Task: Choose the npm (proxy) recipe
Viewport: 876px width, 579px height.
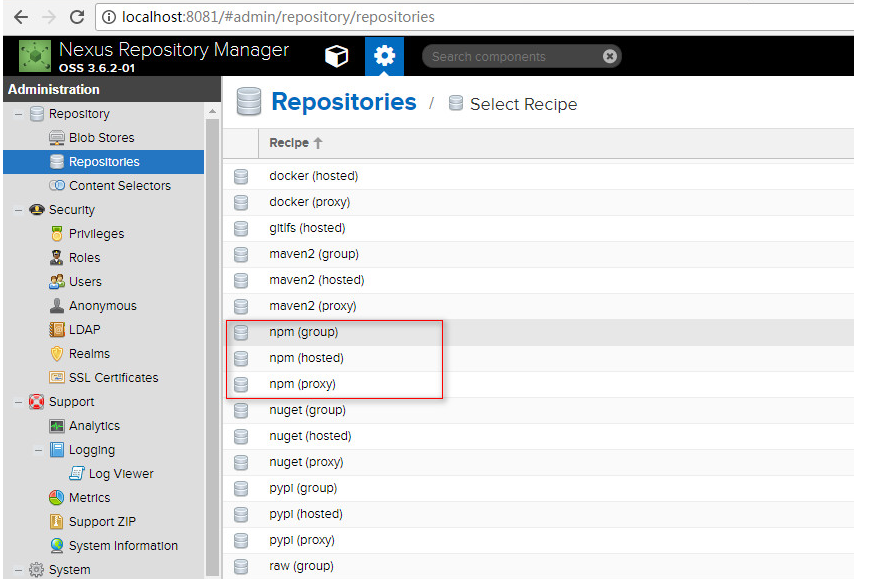Action: pyautogui.click(x=302, y=384)
